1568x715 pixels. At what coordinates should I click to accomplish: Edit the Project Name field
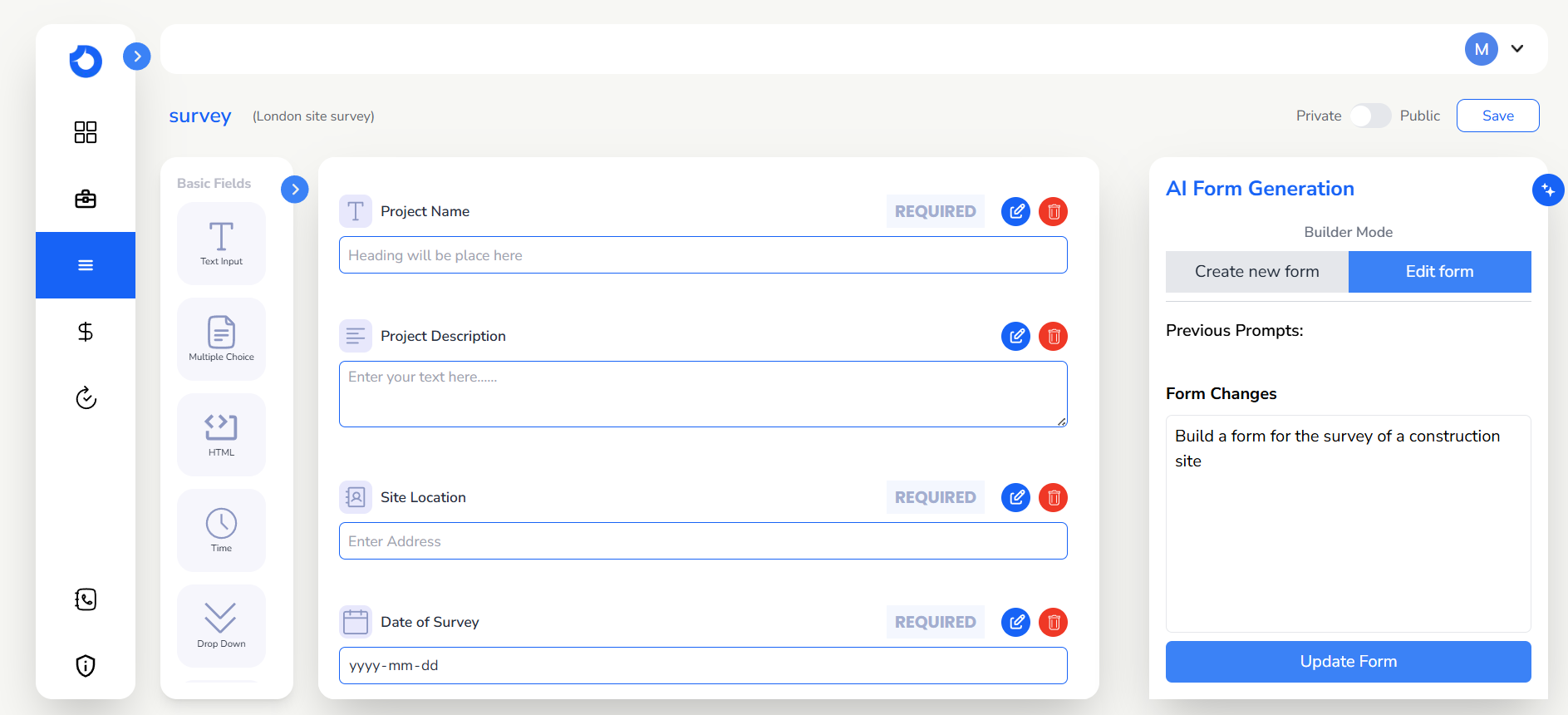click(x=1015, y=212)
